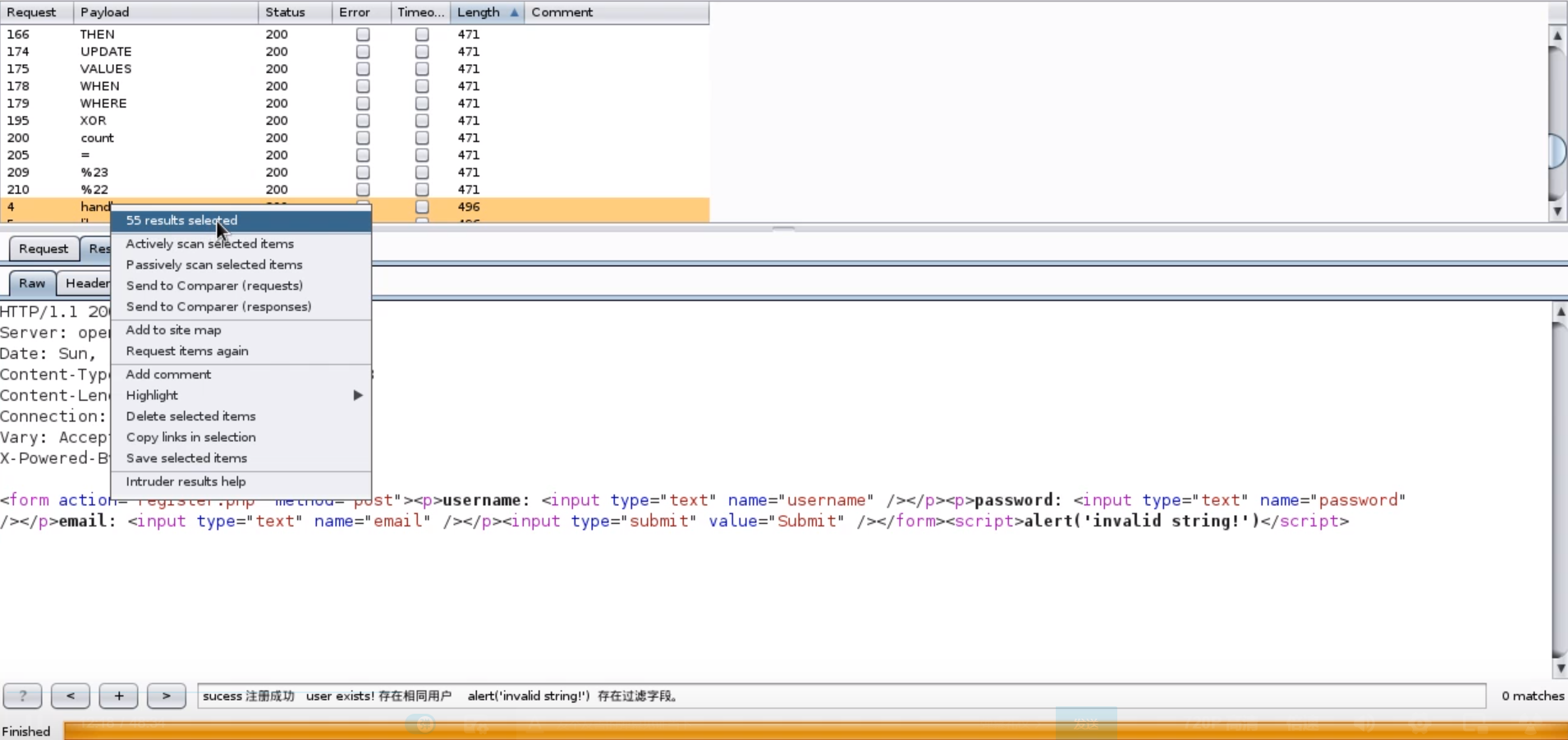Toggle Error checkbox in THEN row

point(363,34)
